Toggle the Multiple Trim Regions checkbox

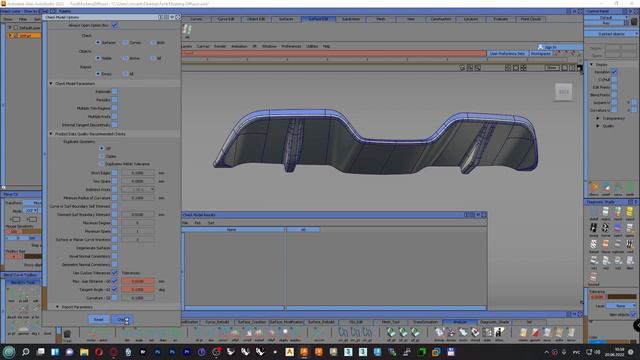114,108
